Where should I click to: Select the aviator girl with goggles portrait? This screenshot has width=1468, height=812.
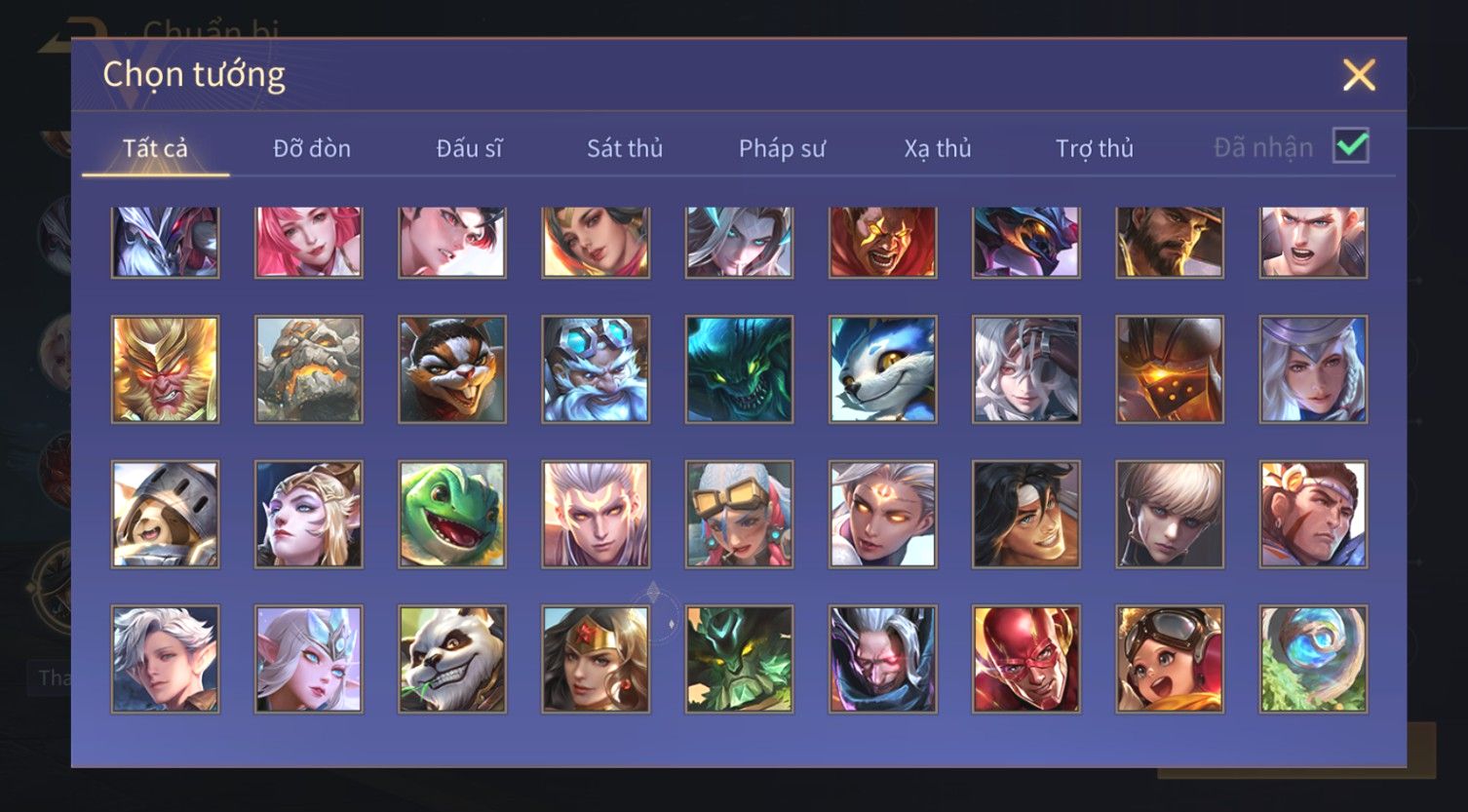pos(1170,659)
